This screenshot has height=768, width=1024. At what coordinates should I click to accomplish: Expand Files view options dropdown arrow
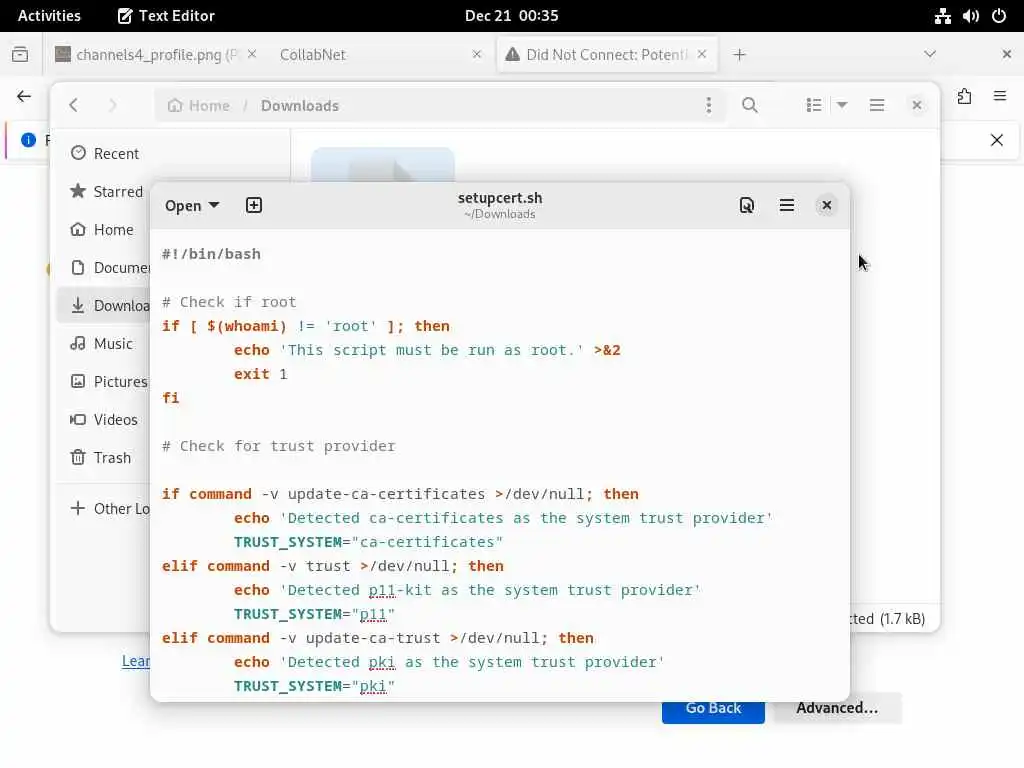coord(842,105)
